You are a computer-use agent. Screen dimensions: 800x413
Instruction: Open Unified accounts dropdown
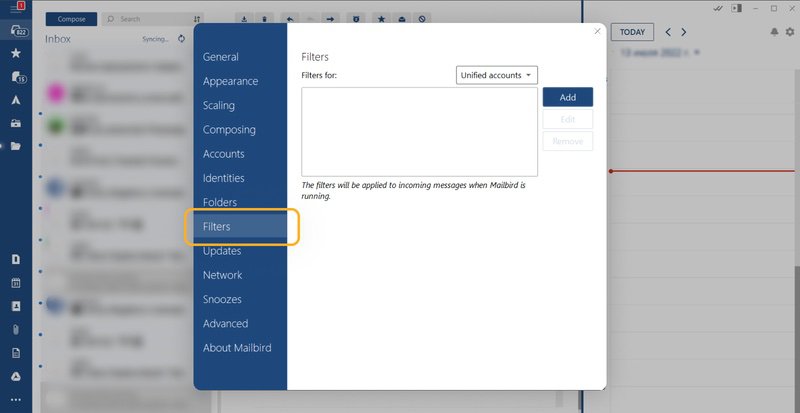[496, 75]
